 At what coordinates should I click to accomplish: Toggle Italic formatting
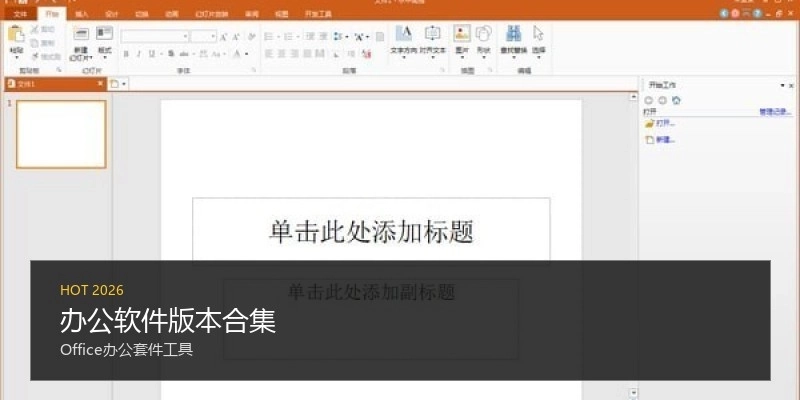click(138, 54)
